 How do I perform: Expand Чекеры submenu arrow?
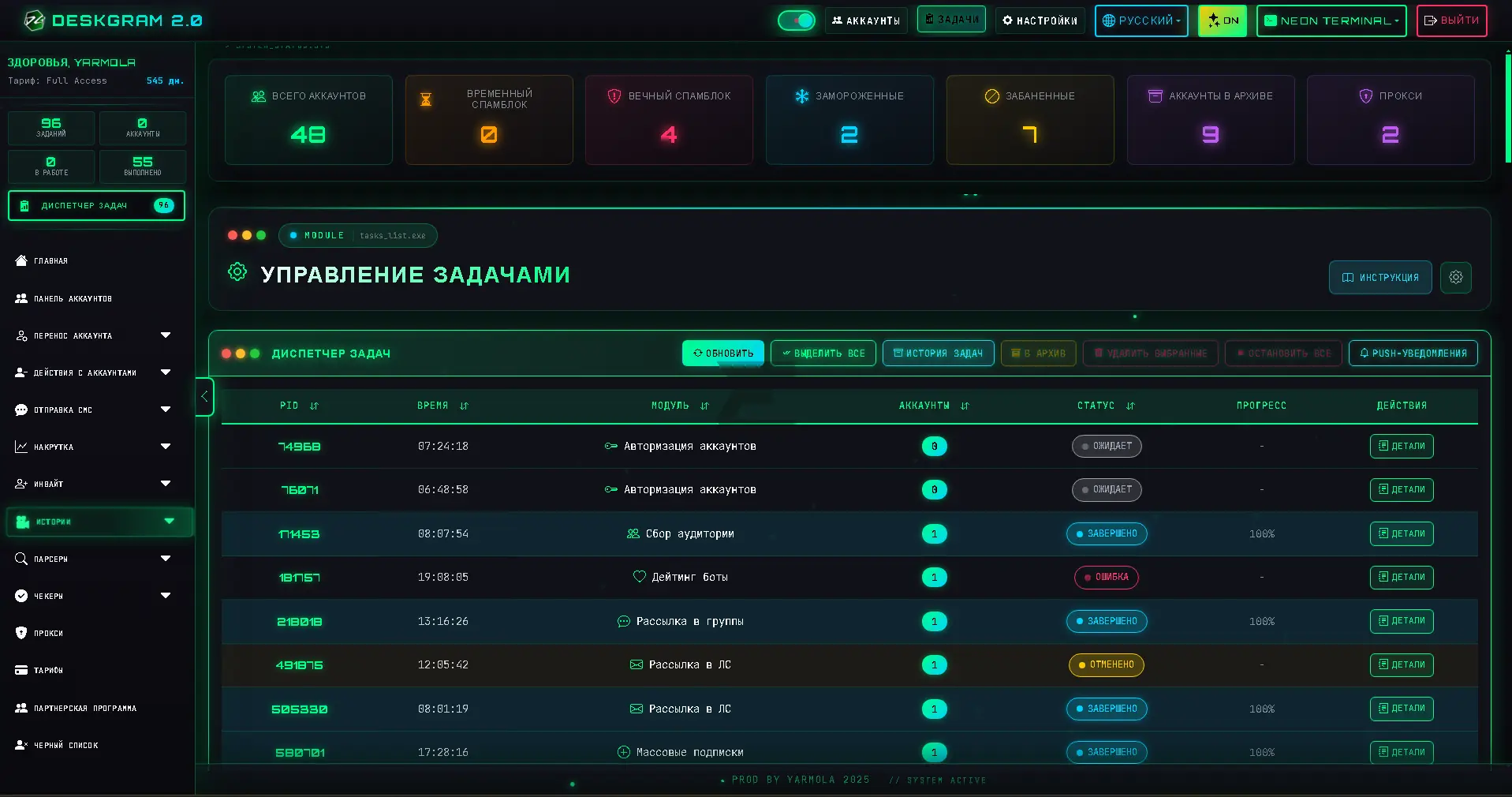coord(166,596)
